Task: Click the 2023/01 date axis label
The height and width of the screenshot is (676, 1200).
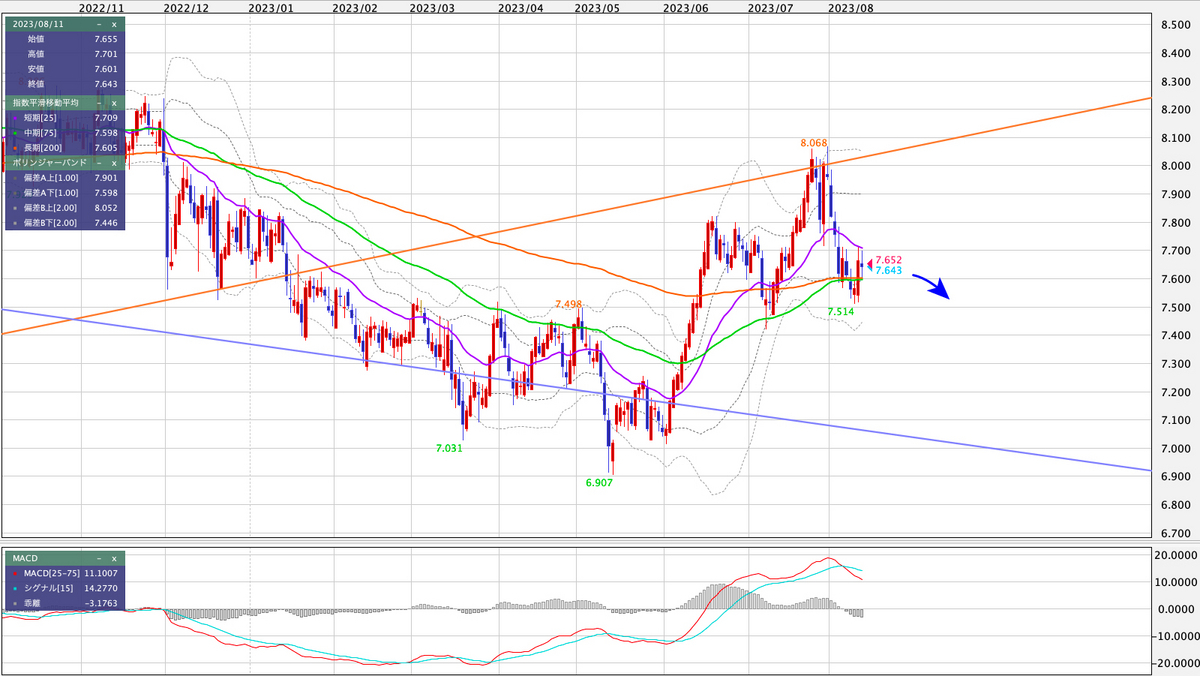Action: [271, 7]
